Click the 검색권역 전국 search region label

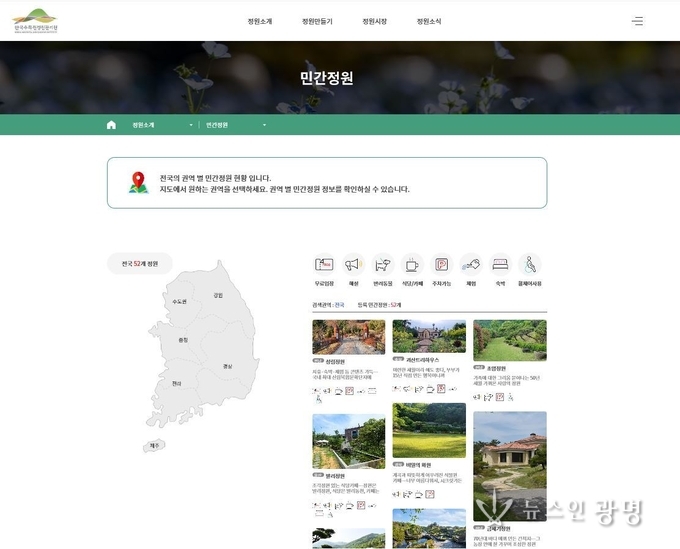click(x=328, y=305)
